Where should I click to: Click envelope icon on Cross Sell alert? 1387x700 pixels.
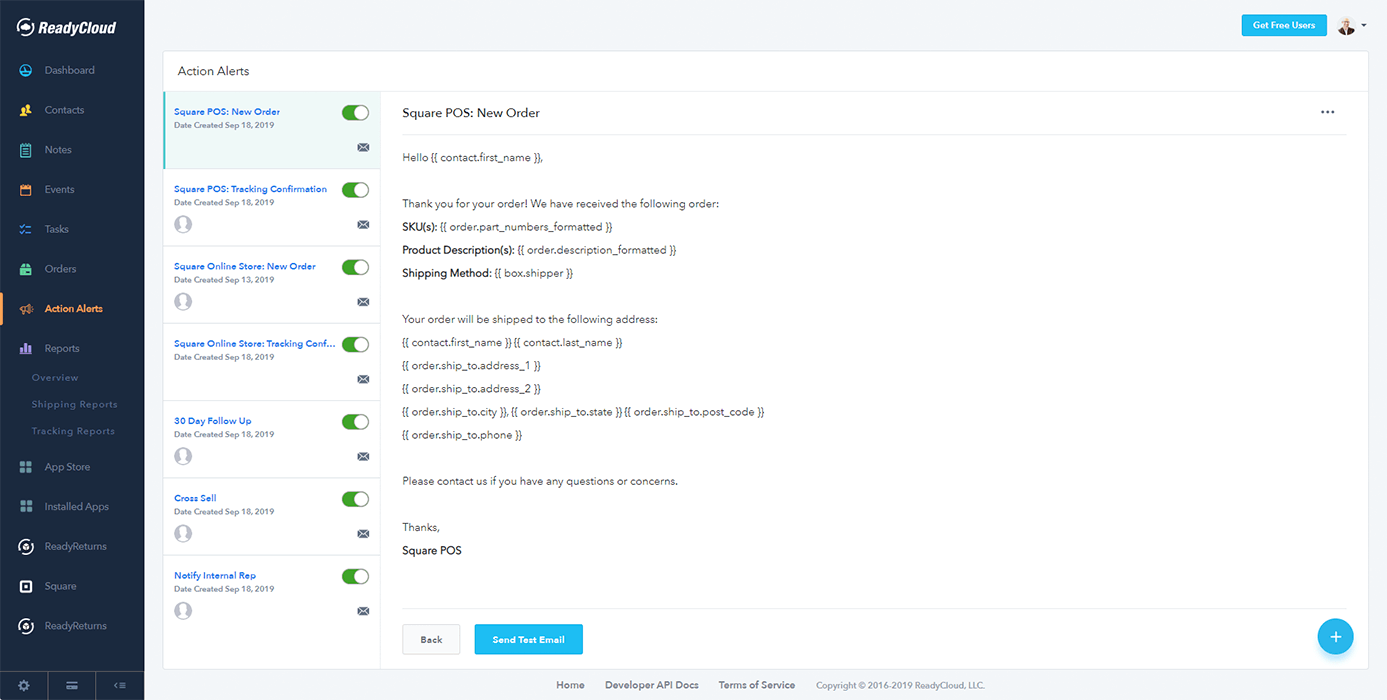point(363,534)
